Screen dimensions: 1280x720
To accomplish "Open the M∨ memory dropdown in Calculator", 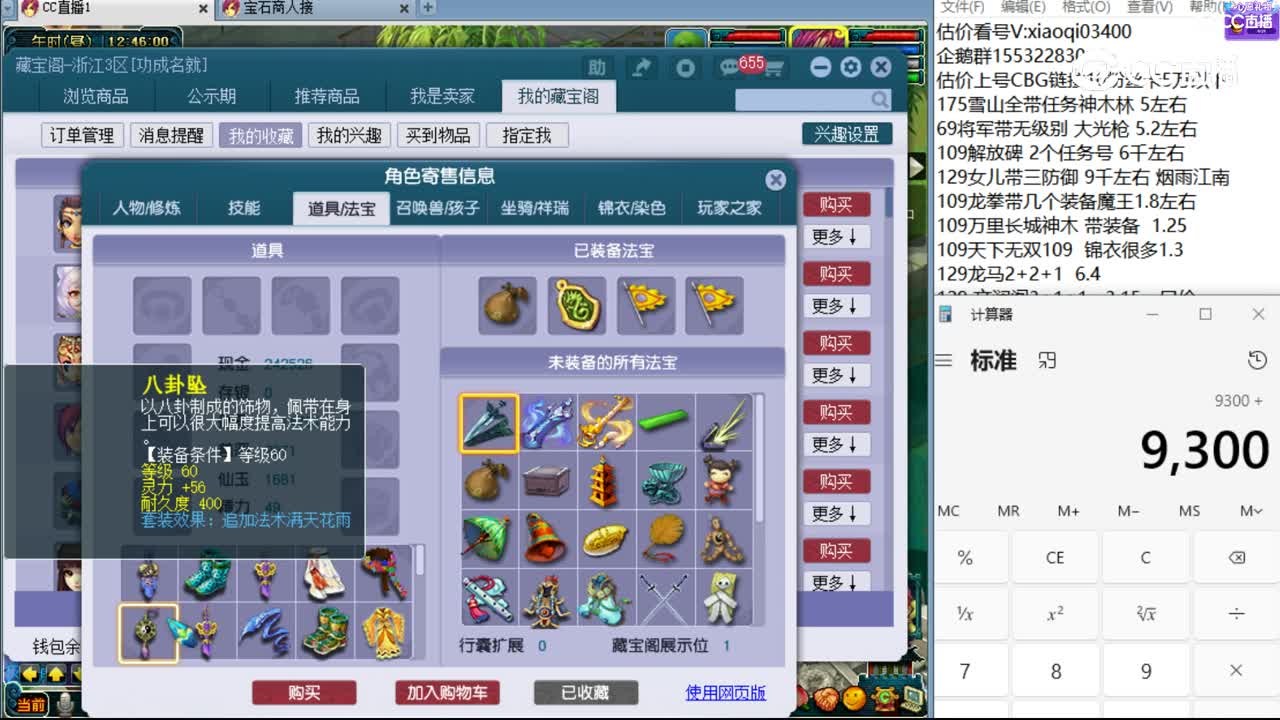I will point(1249,511).
